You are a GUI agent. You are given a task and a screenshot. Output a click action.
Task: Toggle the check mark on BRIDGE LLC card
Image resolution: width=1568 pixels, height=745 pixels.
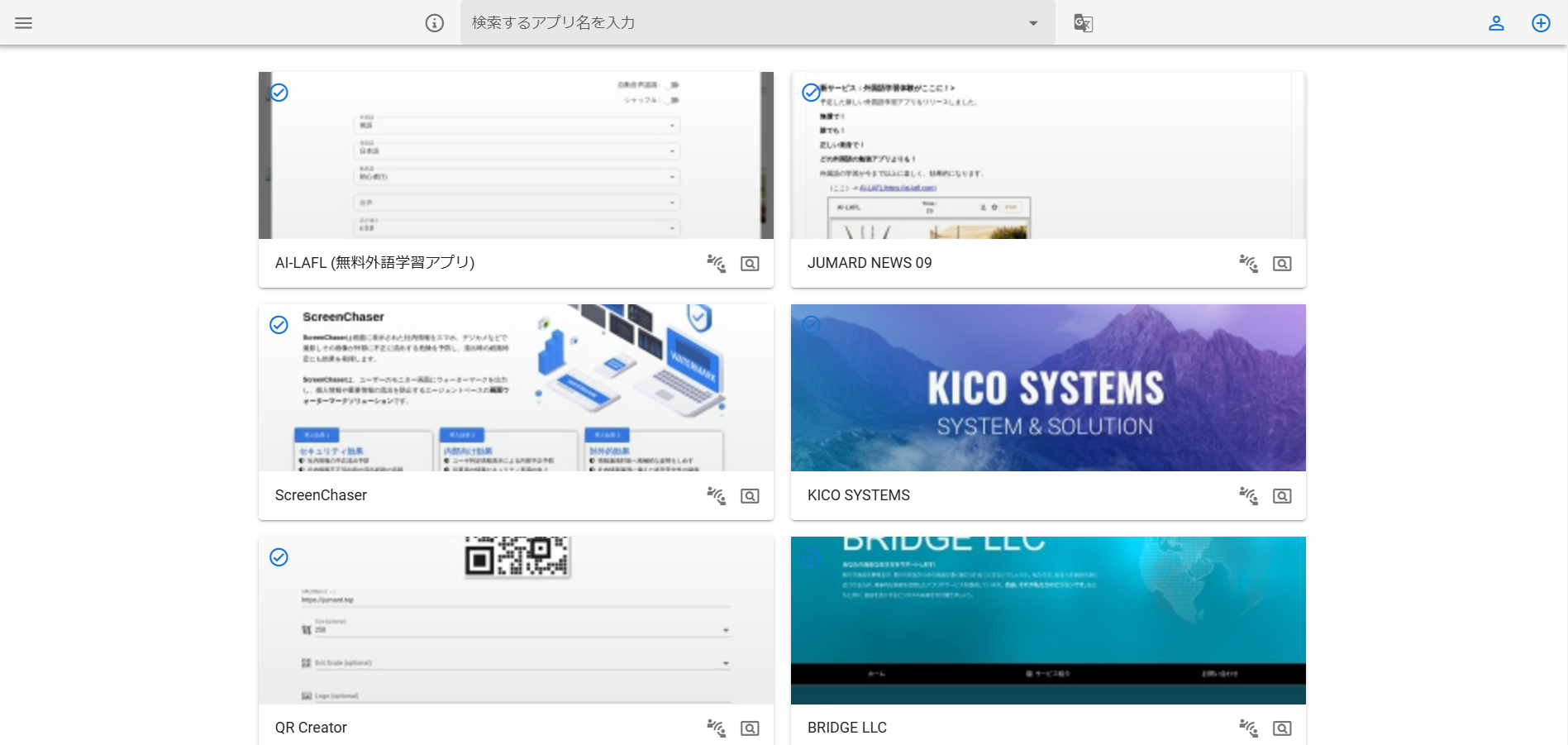point(812,557)
